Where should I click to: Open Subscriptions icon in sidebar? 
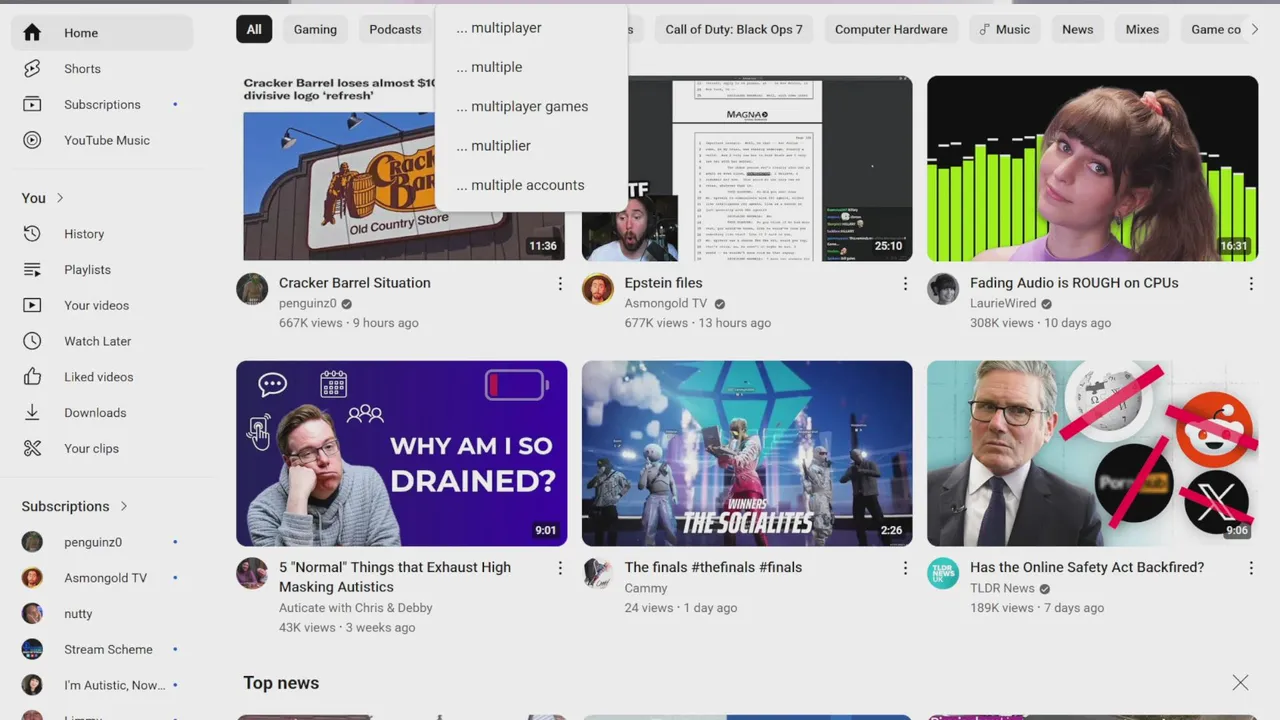pos(32,104)
